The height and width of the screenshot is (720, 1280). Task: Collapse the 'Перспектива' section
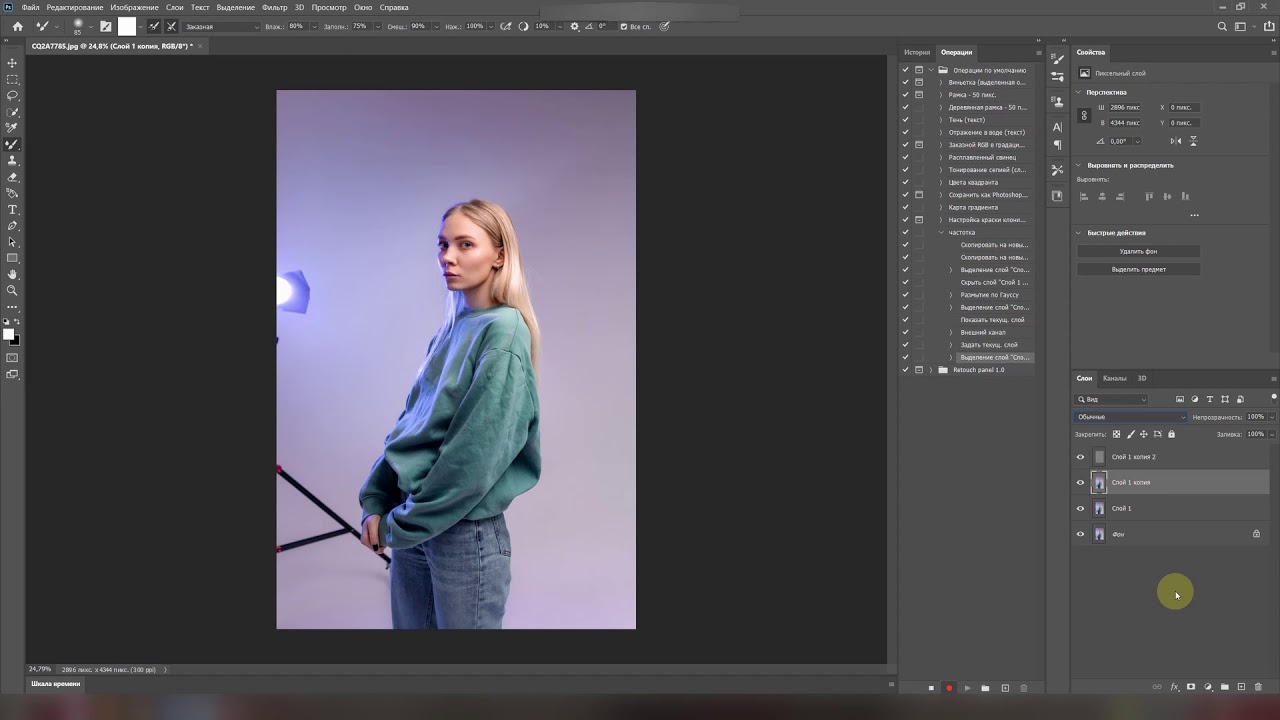click(1079, 92)
